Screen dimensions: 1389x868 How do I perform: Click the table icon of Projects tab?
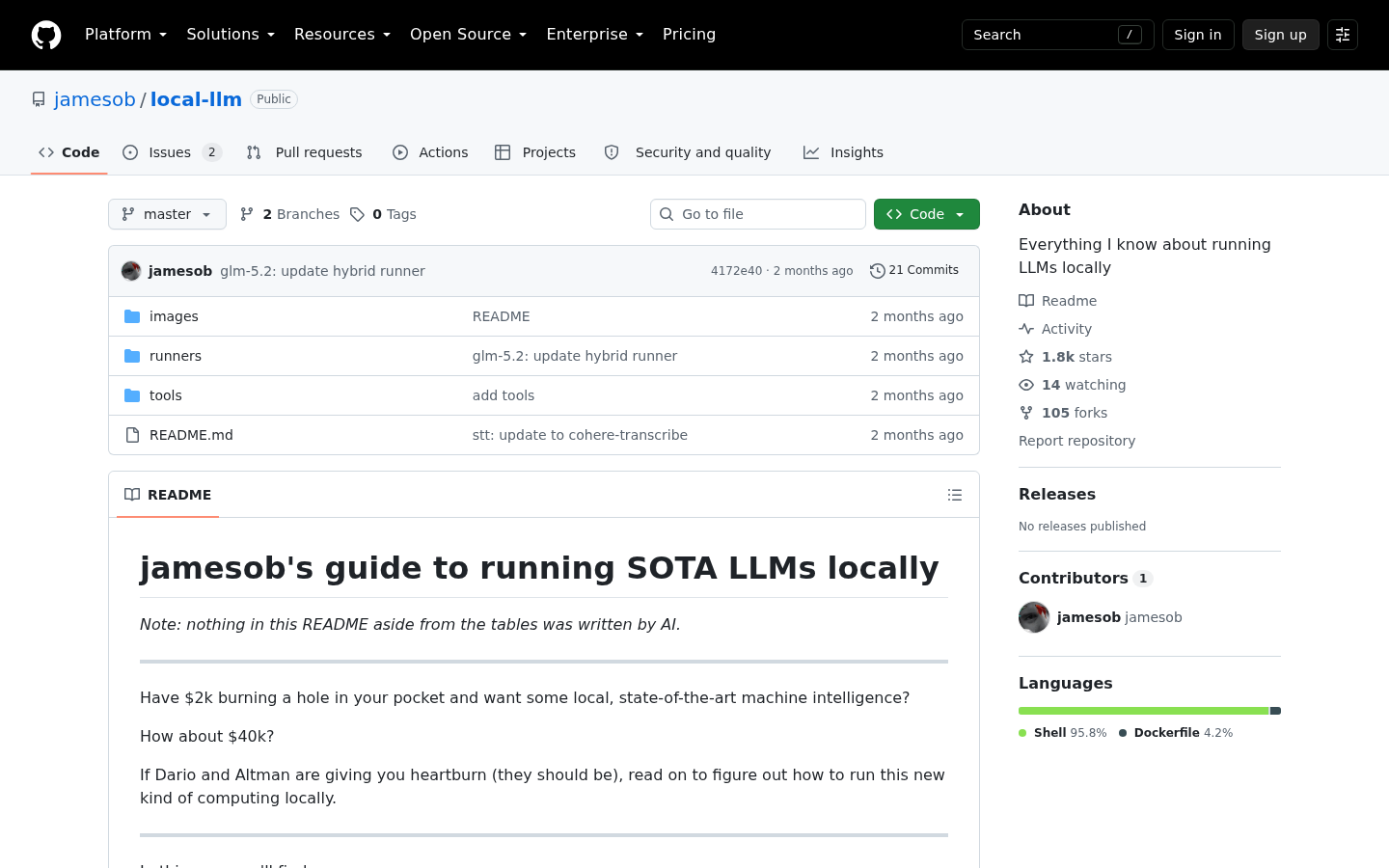(x=503, y=152)
